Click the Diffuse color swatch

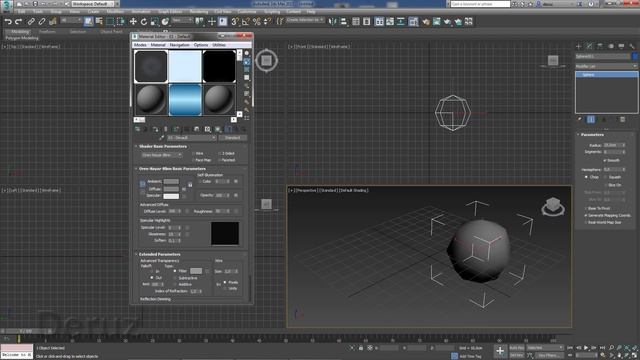pyautogui.click(x=171, y=189)
